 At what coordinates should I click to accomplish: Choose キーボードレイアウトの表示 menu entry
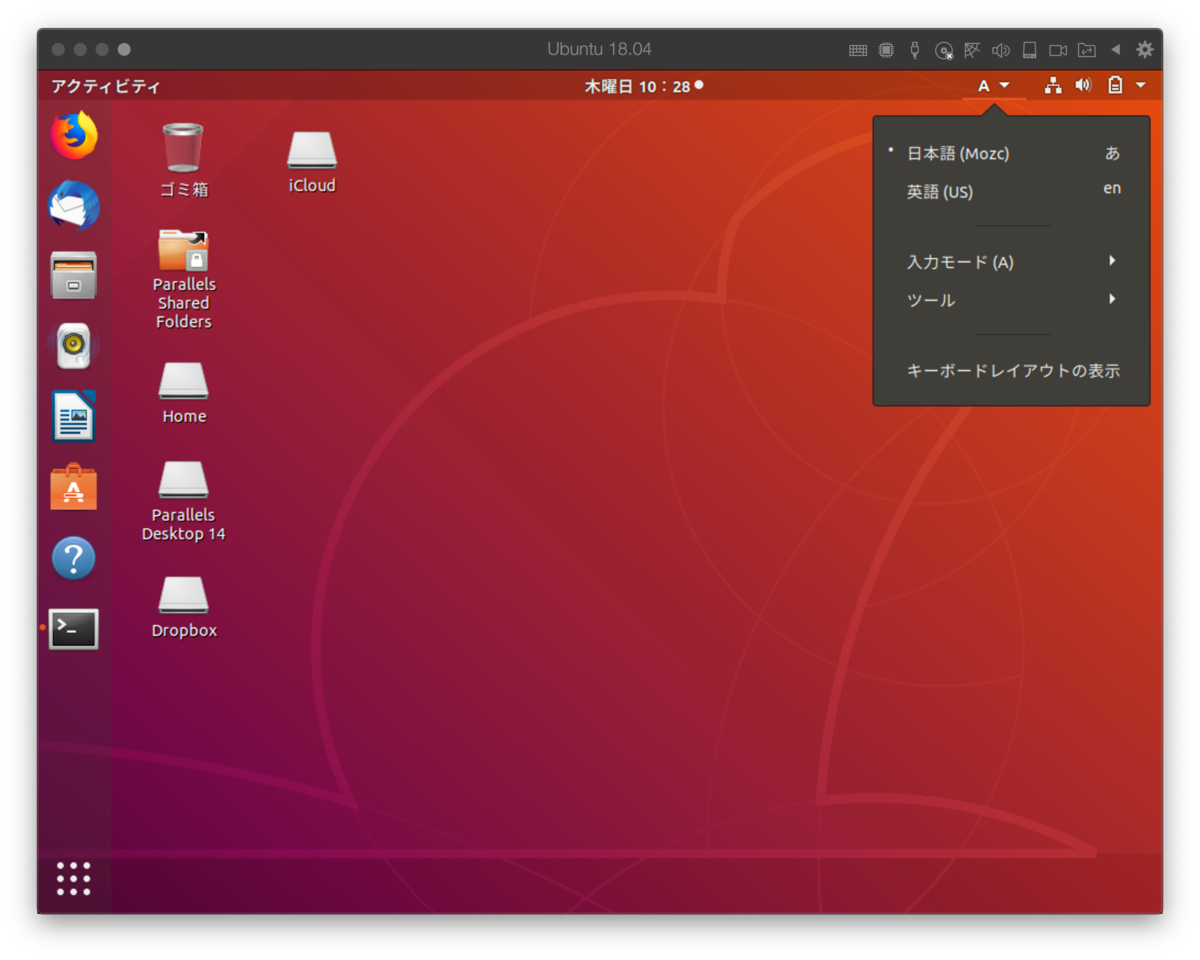tap(1011, 371)
